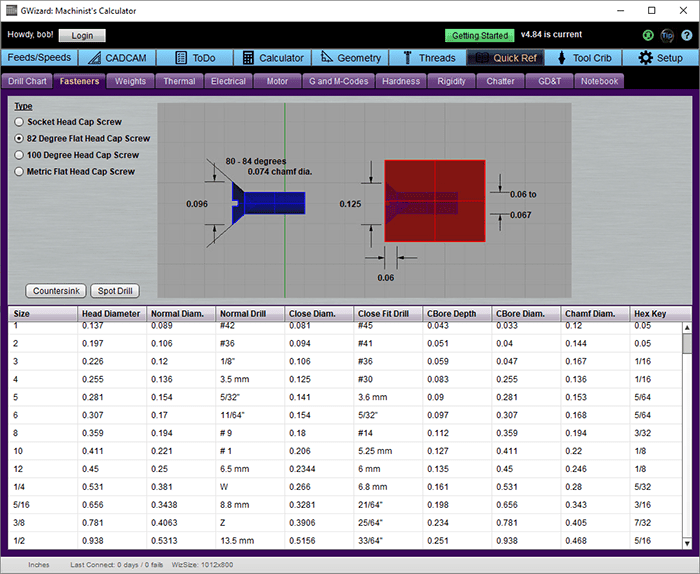Click the Close Fit Drill column header
This screenshot has width=700, height=574.
tap(388, 314)
